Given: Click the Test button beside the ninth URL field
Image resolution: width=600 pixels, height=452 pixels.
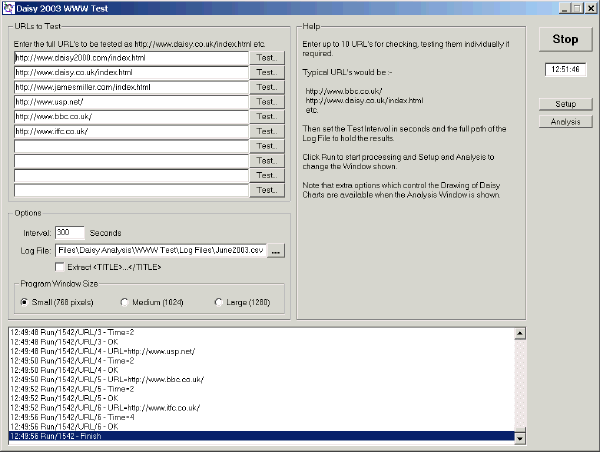Looking at the screenshot, I should (267, 175).
